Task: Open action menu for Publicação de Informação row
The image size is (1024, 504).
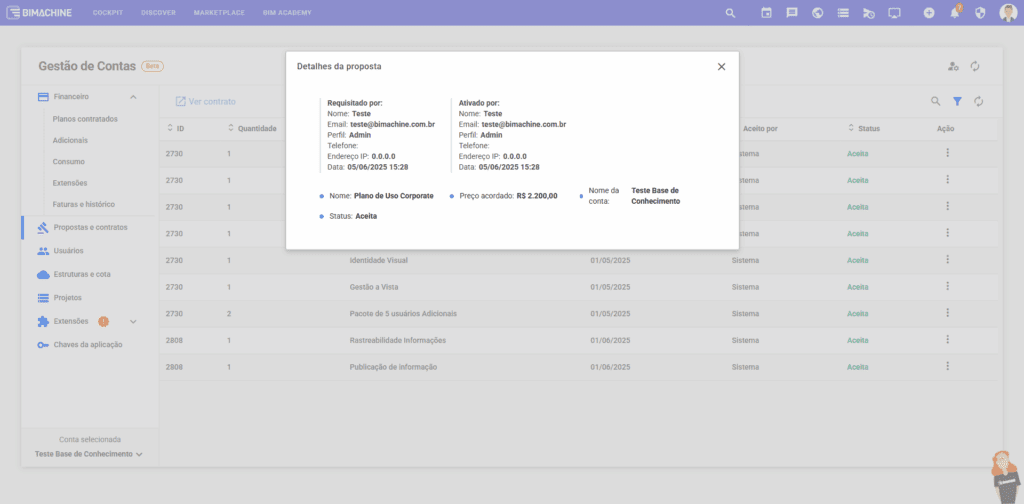Action: click(947, 367)
